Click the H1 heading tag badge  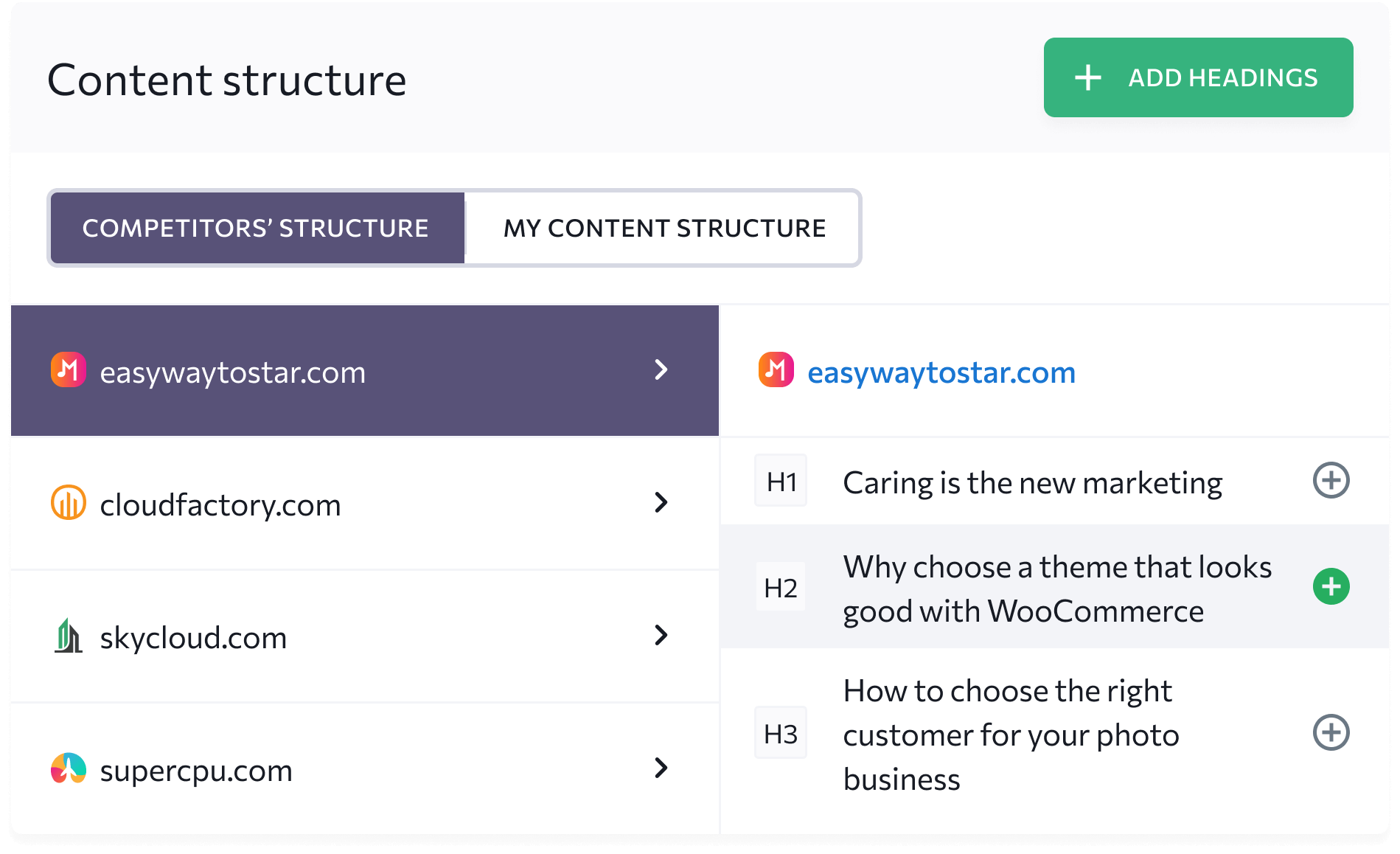(781, 481)
